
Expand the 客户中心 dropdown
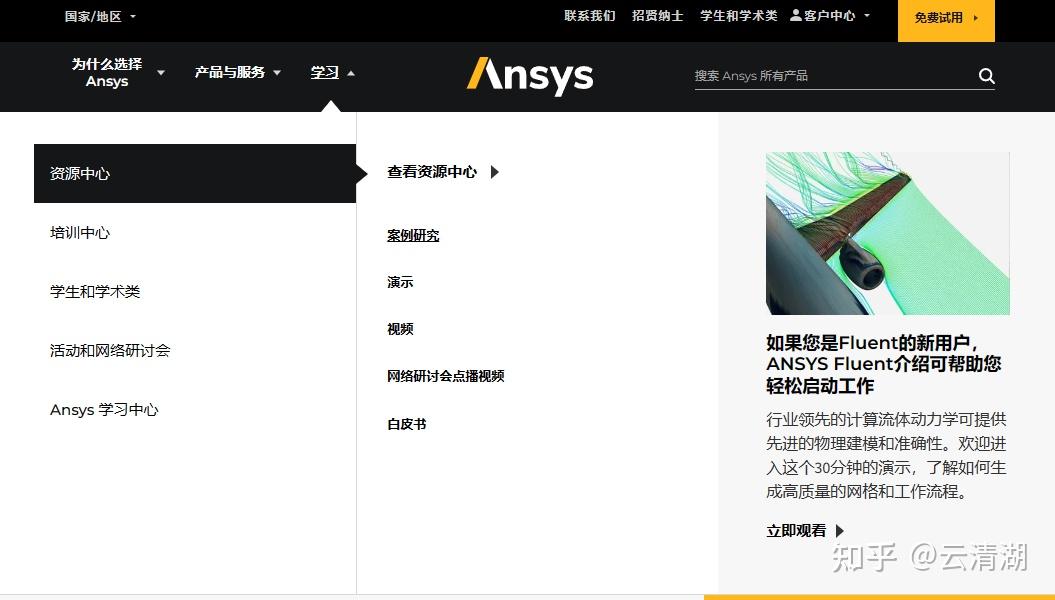pos(865,15)
